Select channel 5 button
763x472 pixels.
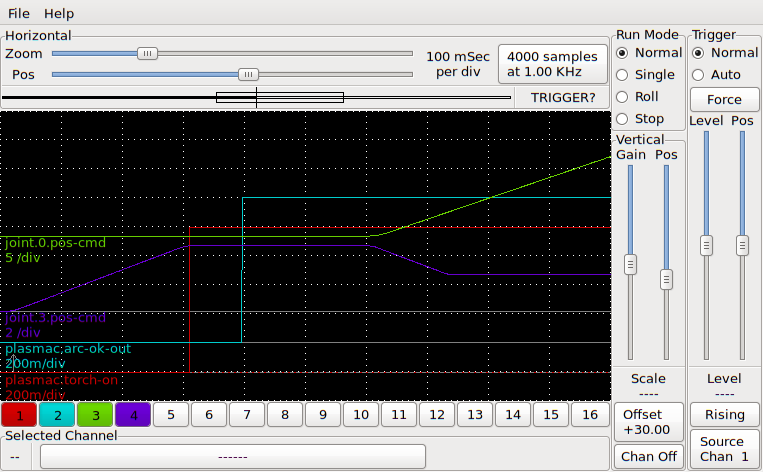171,415
